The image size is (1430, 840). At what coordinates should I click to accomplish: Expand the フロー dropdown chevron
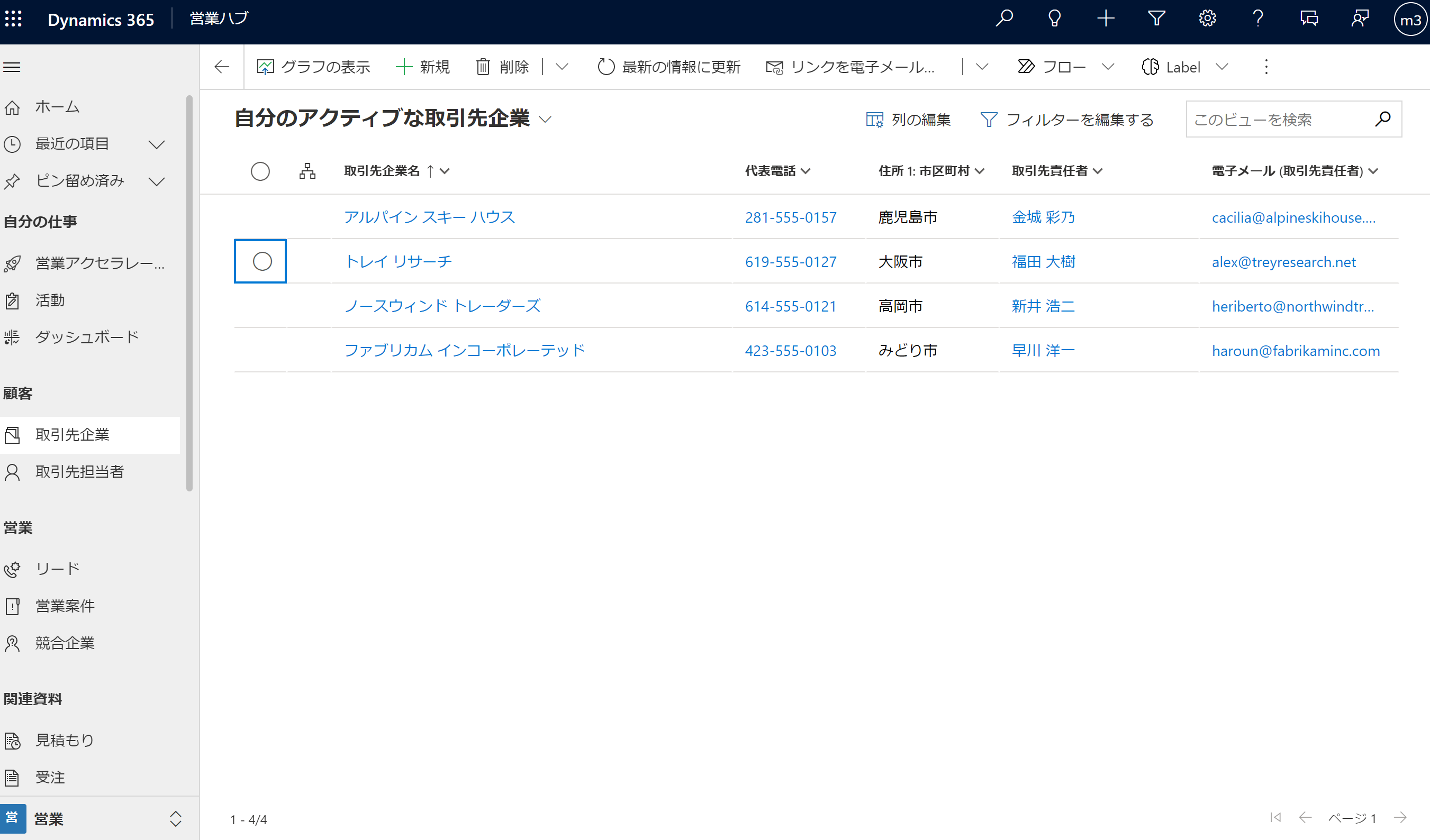pos(1108,67)
